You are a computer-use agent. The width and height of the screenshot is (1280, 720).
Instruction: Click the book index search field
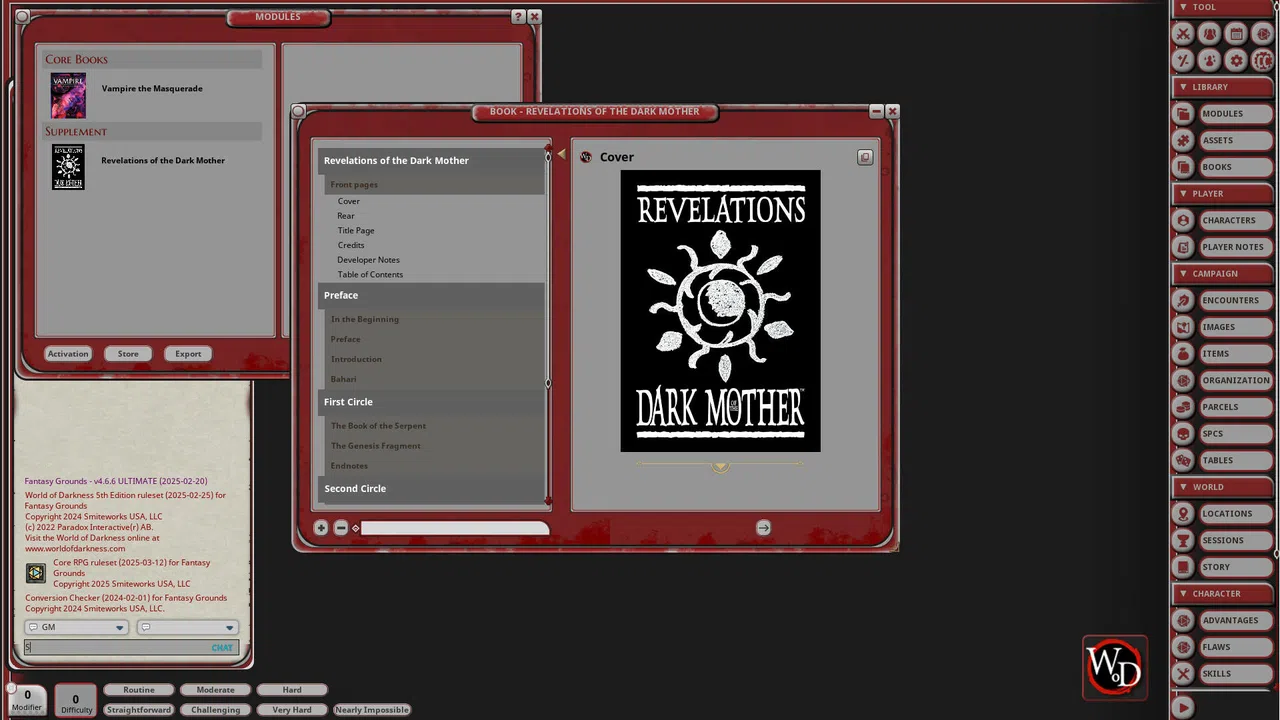coord(455,528)
